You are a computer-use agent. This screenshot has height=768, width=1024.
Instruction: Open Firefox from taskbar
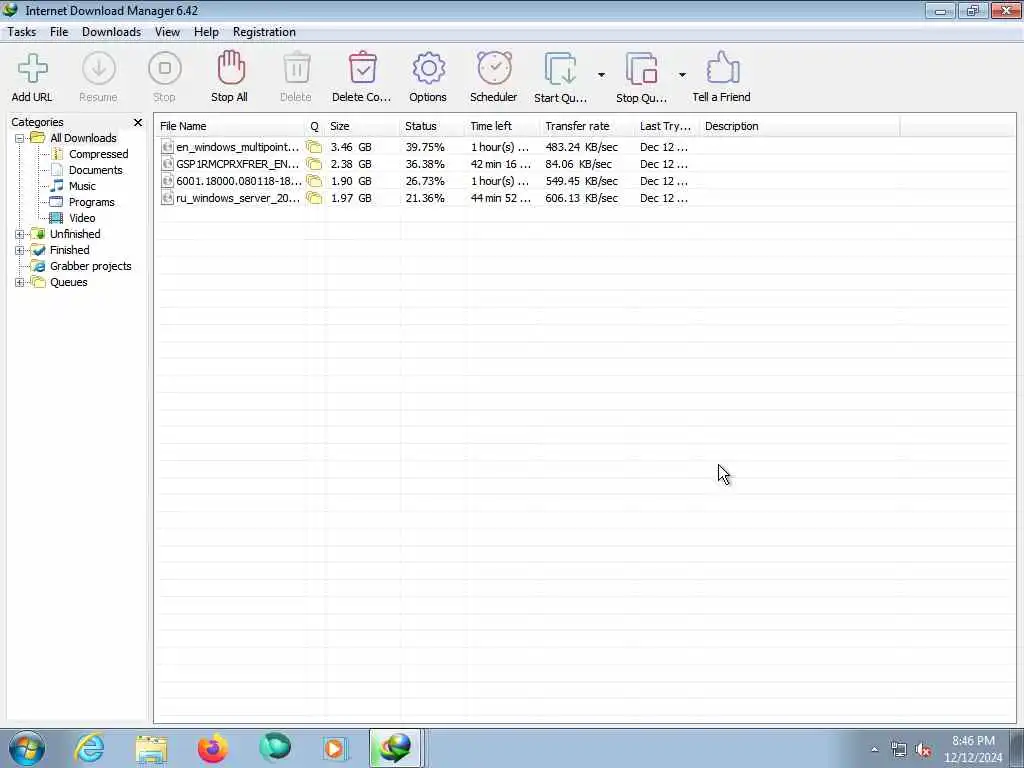coord(213,748)
